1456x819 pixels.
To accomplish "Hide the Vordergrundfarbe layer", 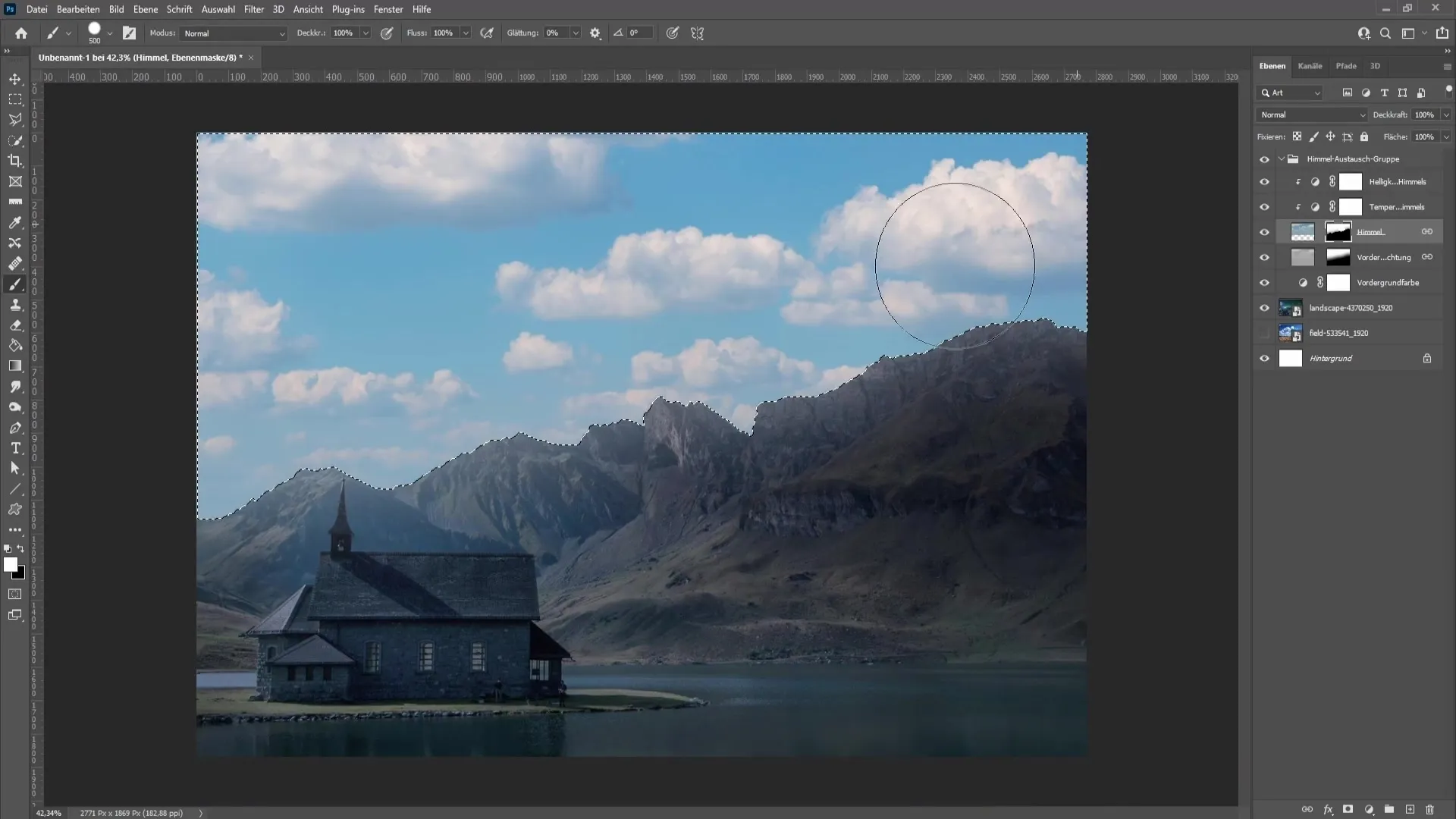I will pyautogui.click(x=1264, y=283).
